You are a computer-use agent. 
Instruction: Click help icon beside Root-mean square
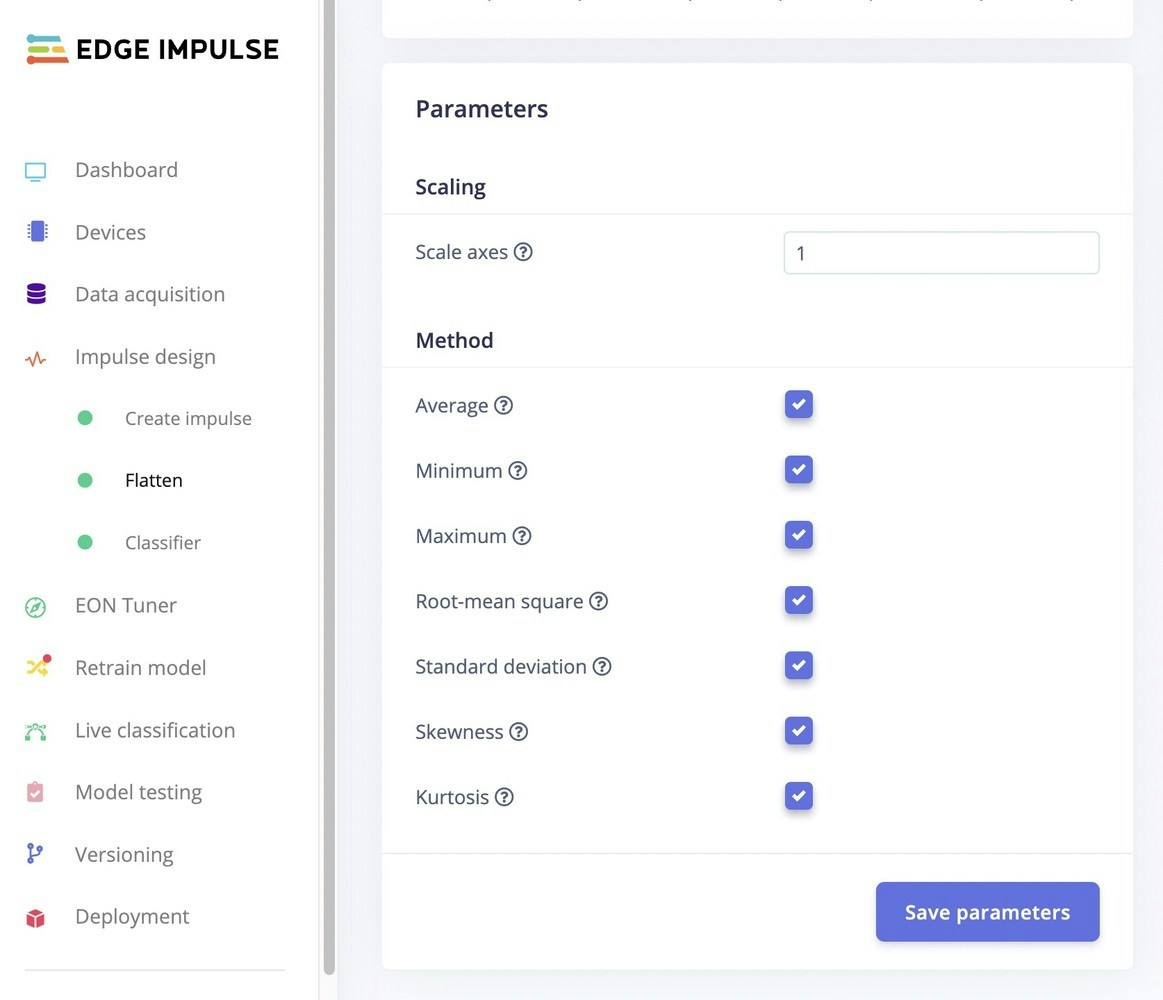point(599,602)
